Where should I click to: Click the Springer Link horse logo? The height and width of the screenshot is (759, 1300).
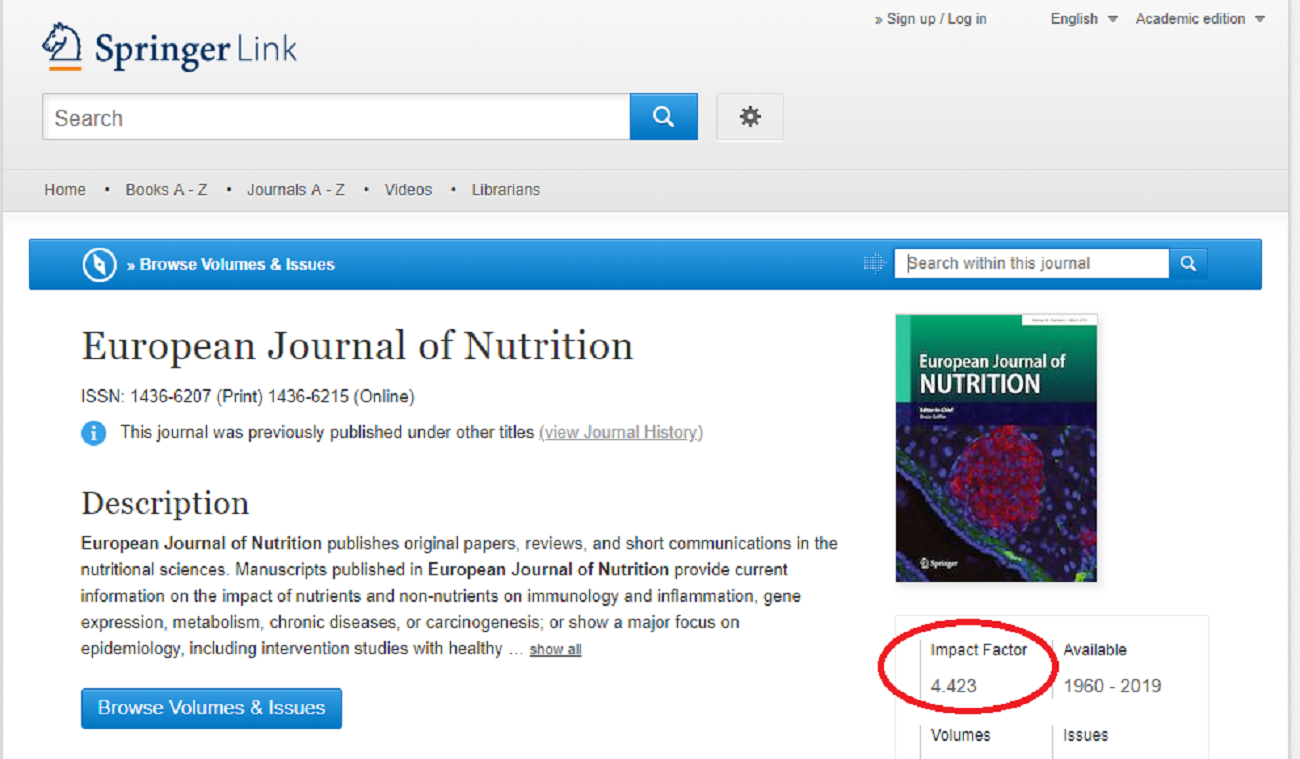point(62,46)
